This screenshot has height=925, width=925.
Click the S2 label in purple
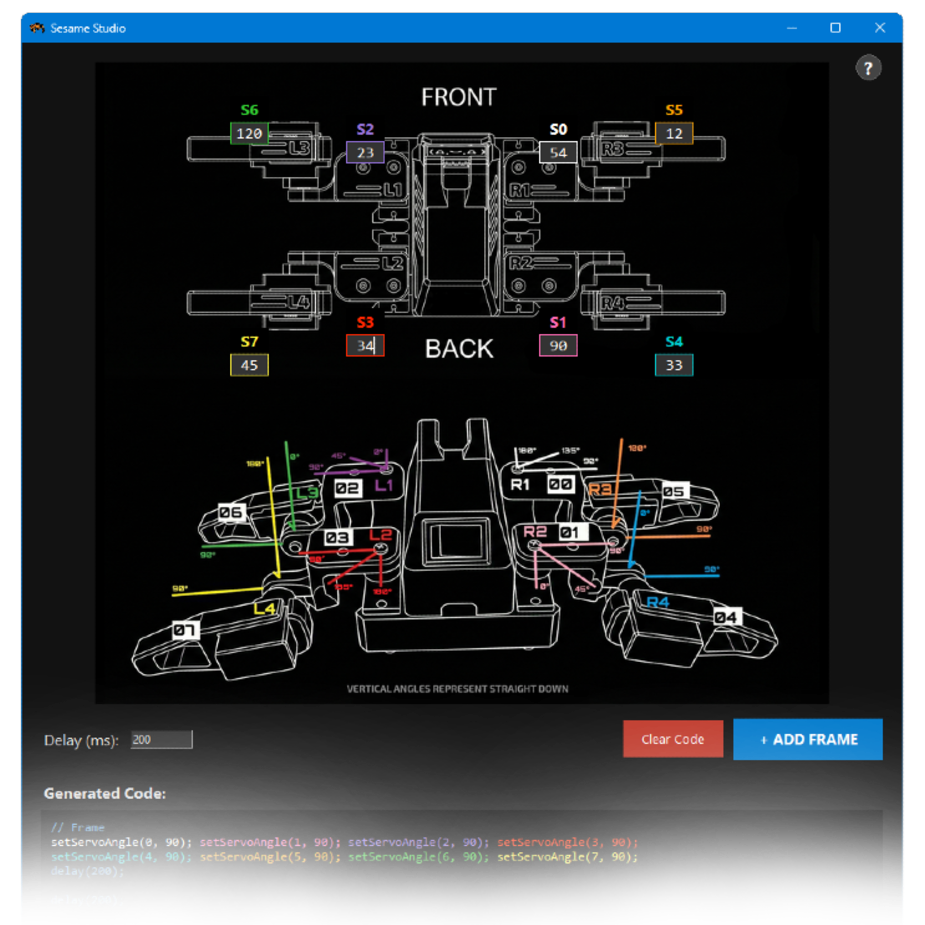pos(365,129)
